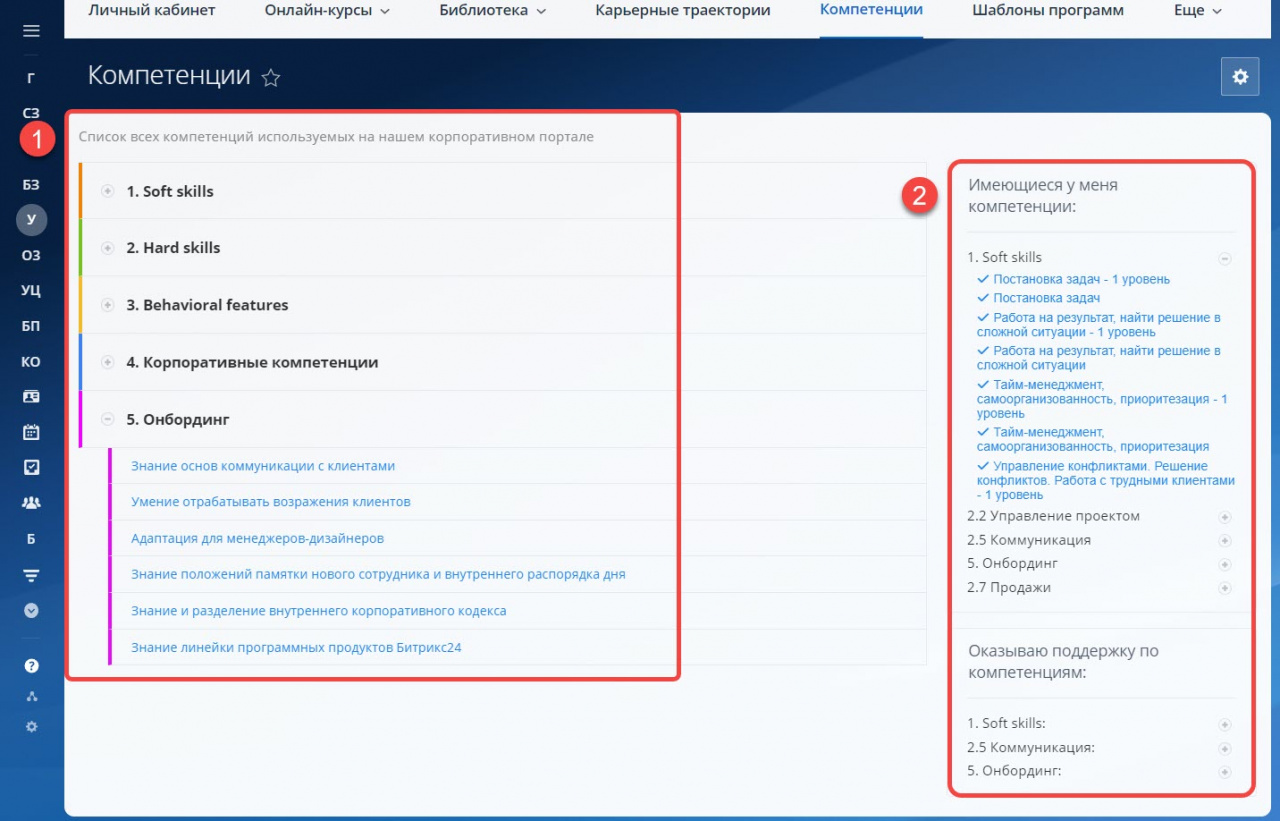
Task: Open the sidebar settings gear icon
Action: (31, 727)
